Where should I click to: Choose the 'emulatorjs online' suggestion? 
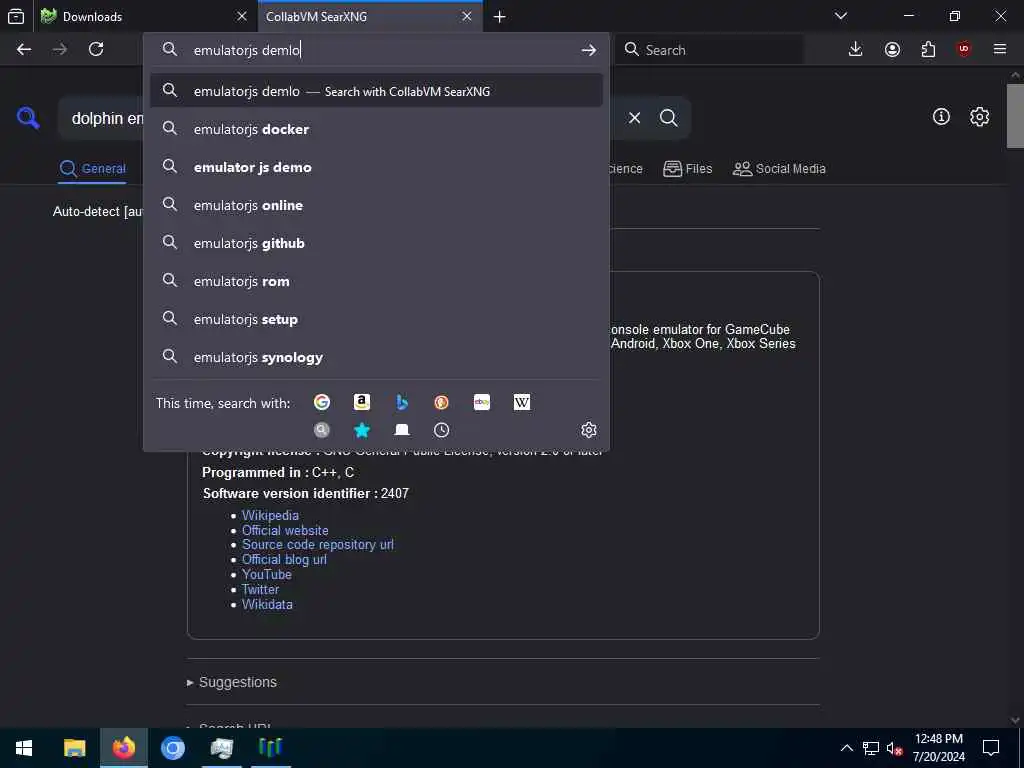[376, 205]
